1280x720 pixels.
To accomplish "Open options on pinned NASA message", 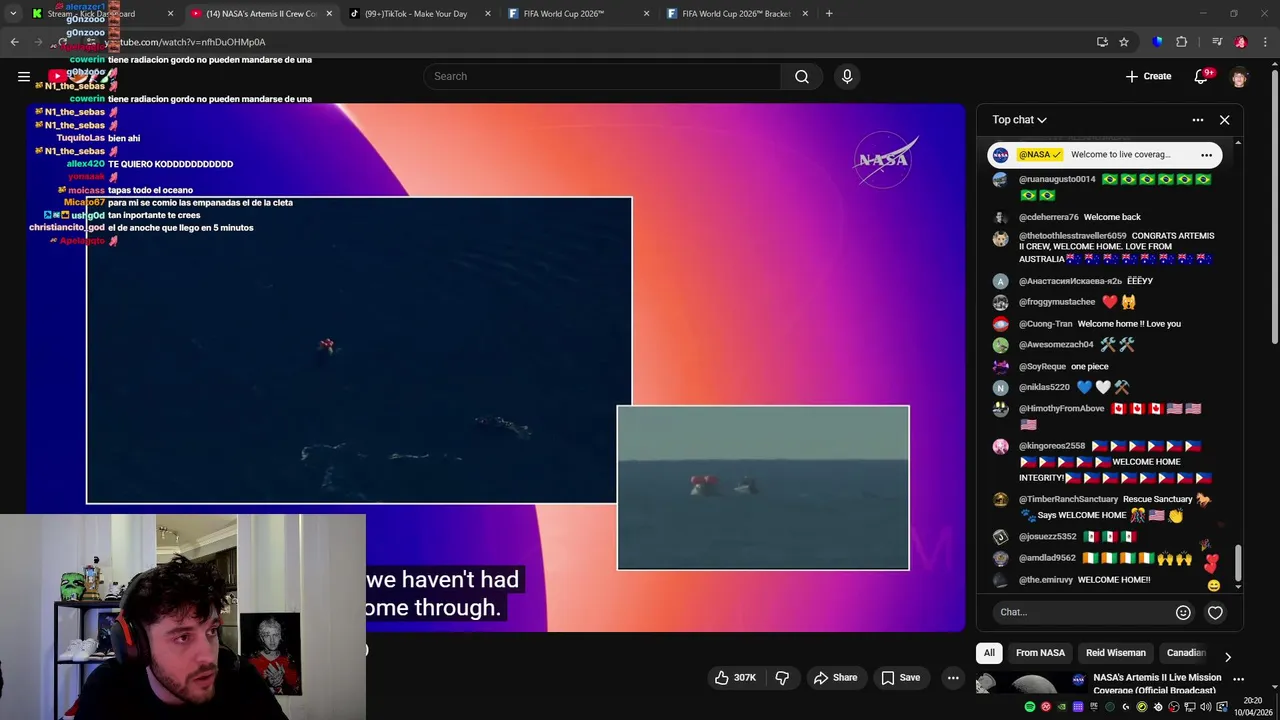I will [x=1206, y=155].
